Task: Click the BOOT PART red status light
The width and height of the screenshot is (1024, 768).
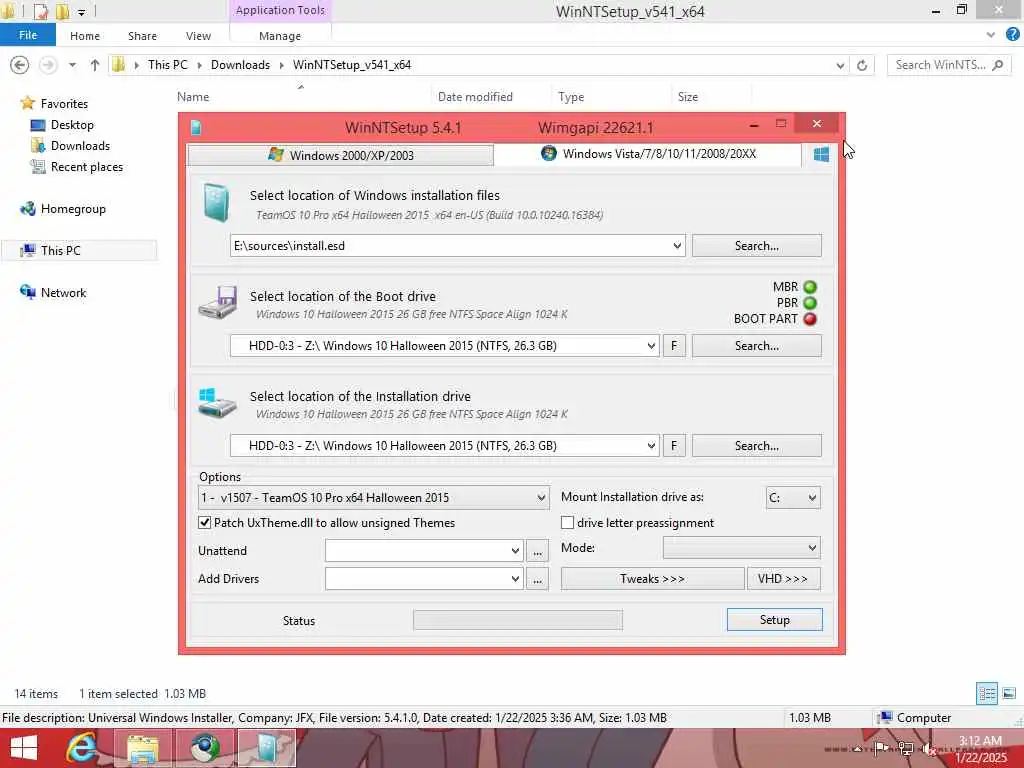Action: coord(810,319)
